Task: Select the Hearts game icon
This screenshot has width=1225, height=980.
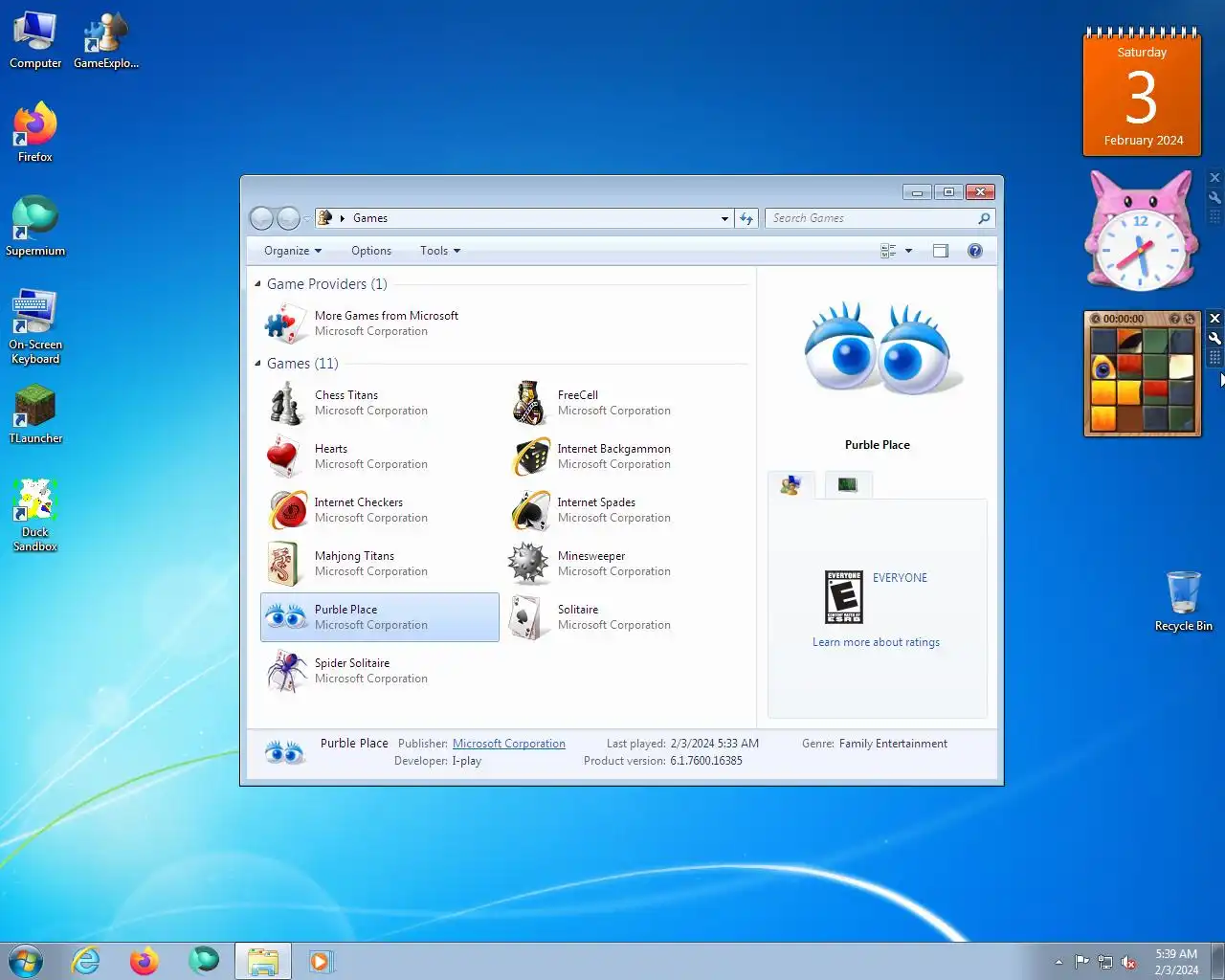Action: (x=284, y=457)
